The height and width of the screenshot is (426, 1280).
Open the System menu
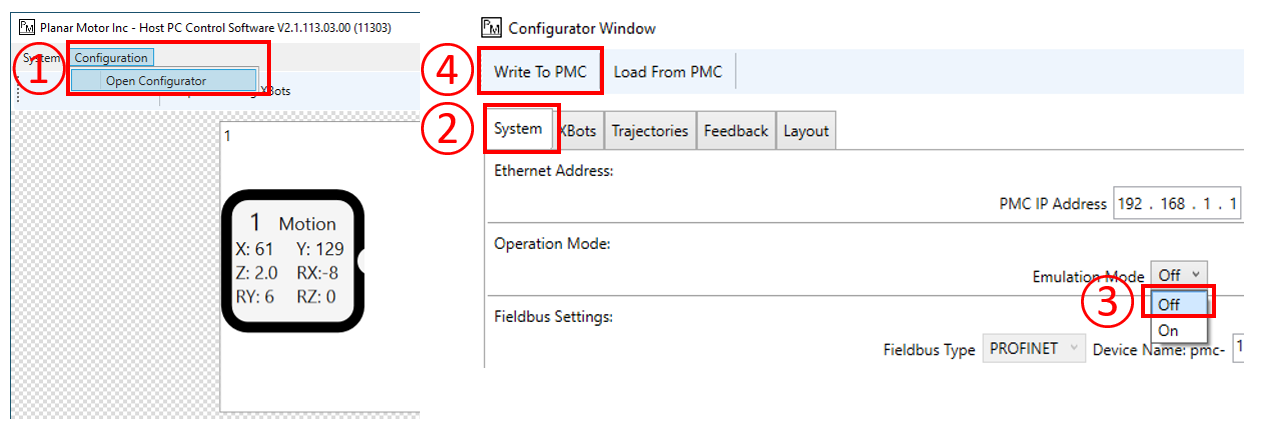pos(38,58)
